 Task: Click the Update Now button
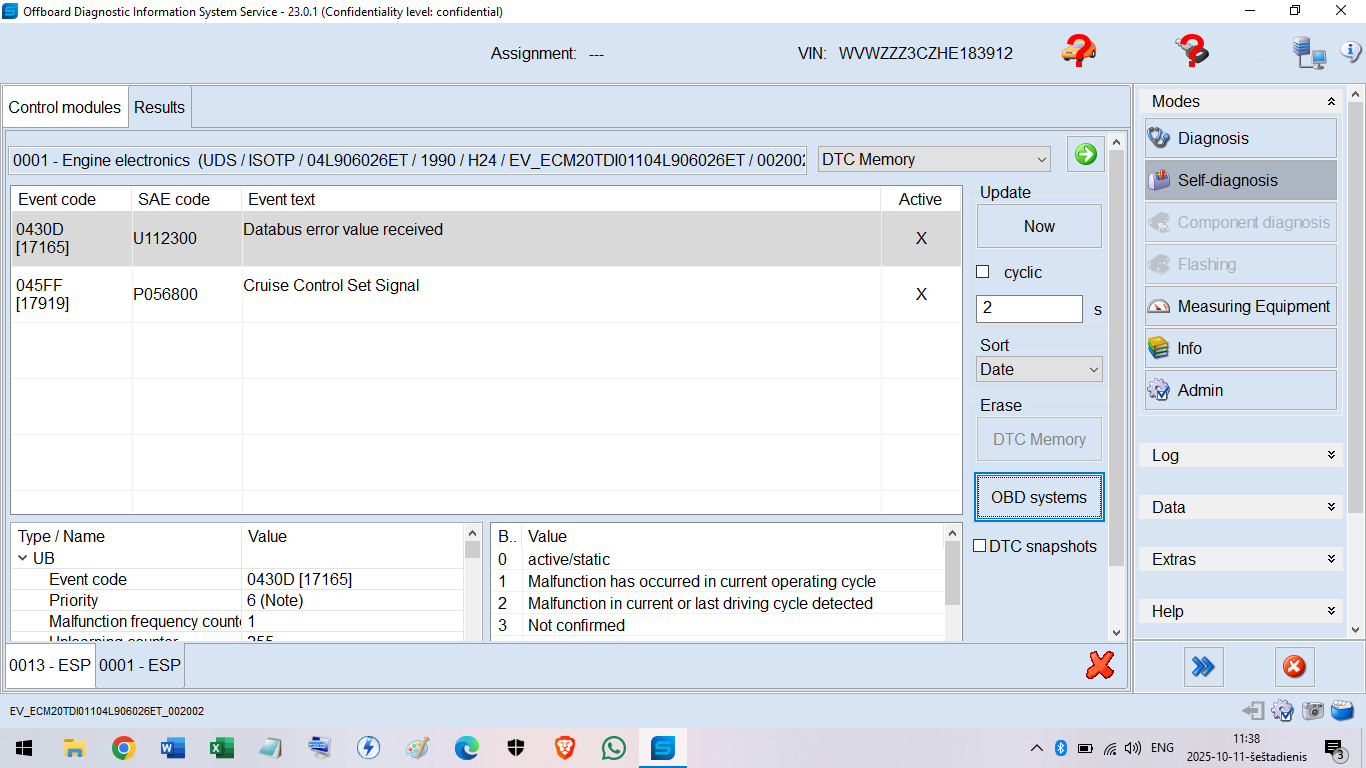click(1039, 226)
